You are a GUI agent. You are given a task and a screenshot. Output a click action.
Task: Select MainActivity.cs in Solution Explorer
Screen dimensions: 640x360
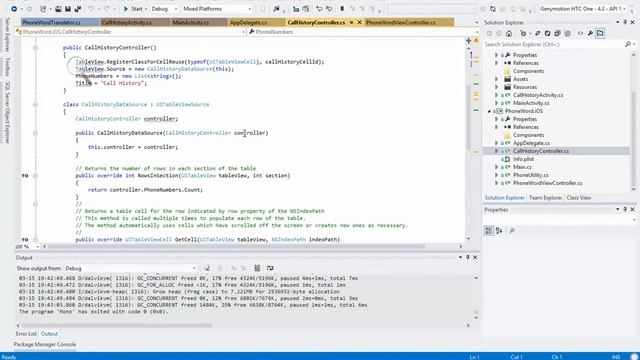[531, 103]
